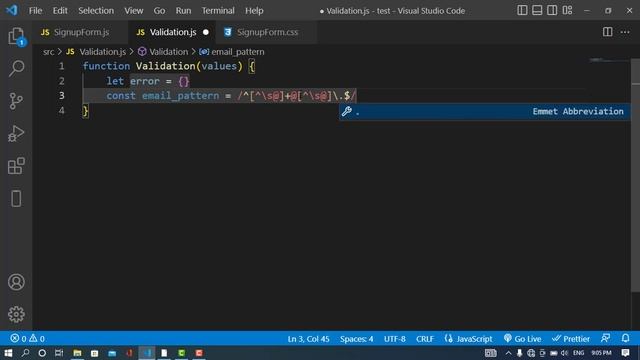The height and width of the screenshot is (360, 640).
Task: Click the ENG language indicator
Action: (x=578, y=353)
